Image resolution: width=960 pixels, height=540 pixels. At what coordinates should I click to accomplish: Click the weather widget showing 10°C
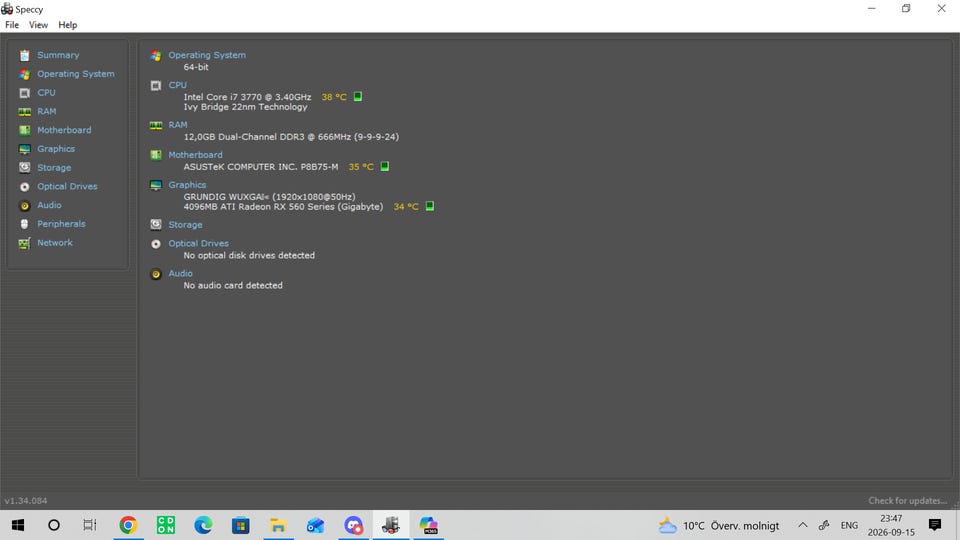tap(719, 525)
